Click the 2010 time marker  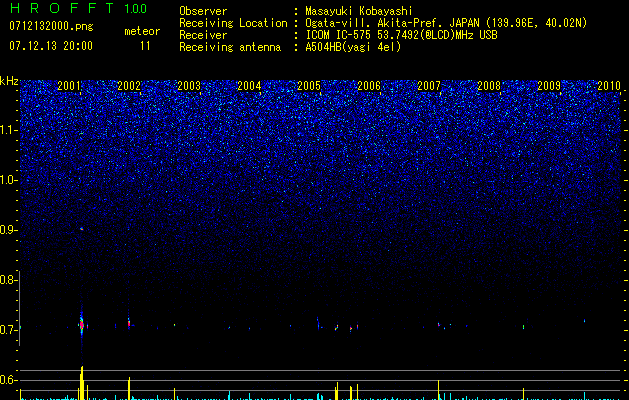coord(609,86)
